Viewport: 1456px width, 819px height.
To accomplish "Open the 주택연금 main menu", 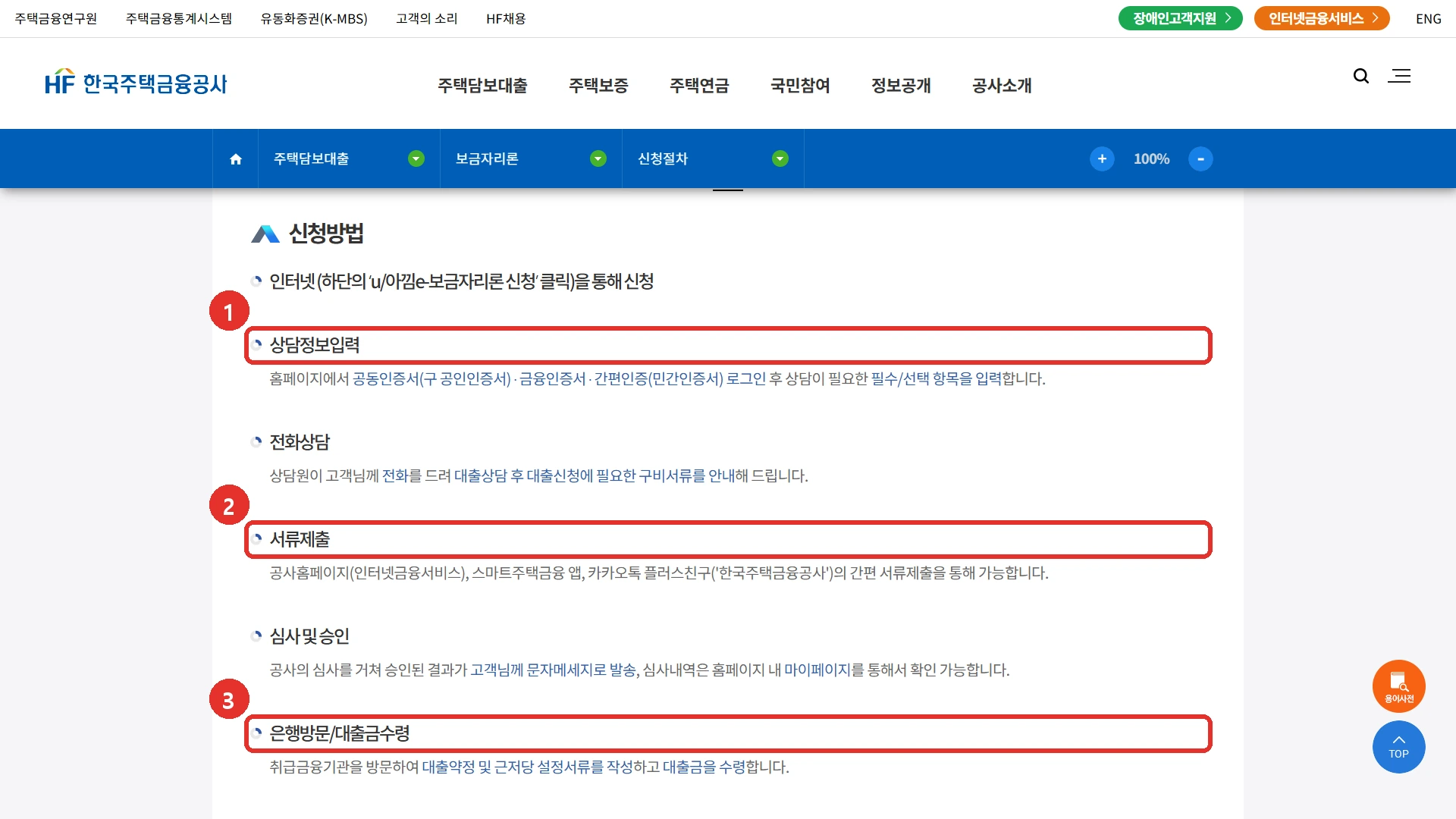I will [x=699, y=86].
